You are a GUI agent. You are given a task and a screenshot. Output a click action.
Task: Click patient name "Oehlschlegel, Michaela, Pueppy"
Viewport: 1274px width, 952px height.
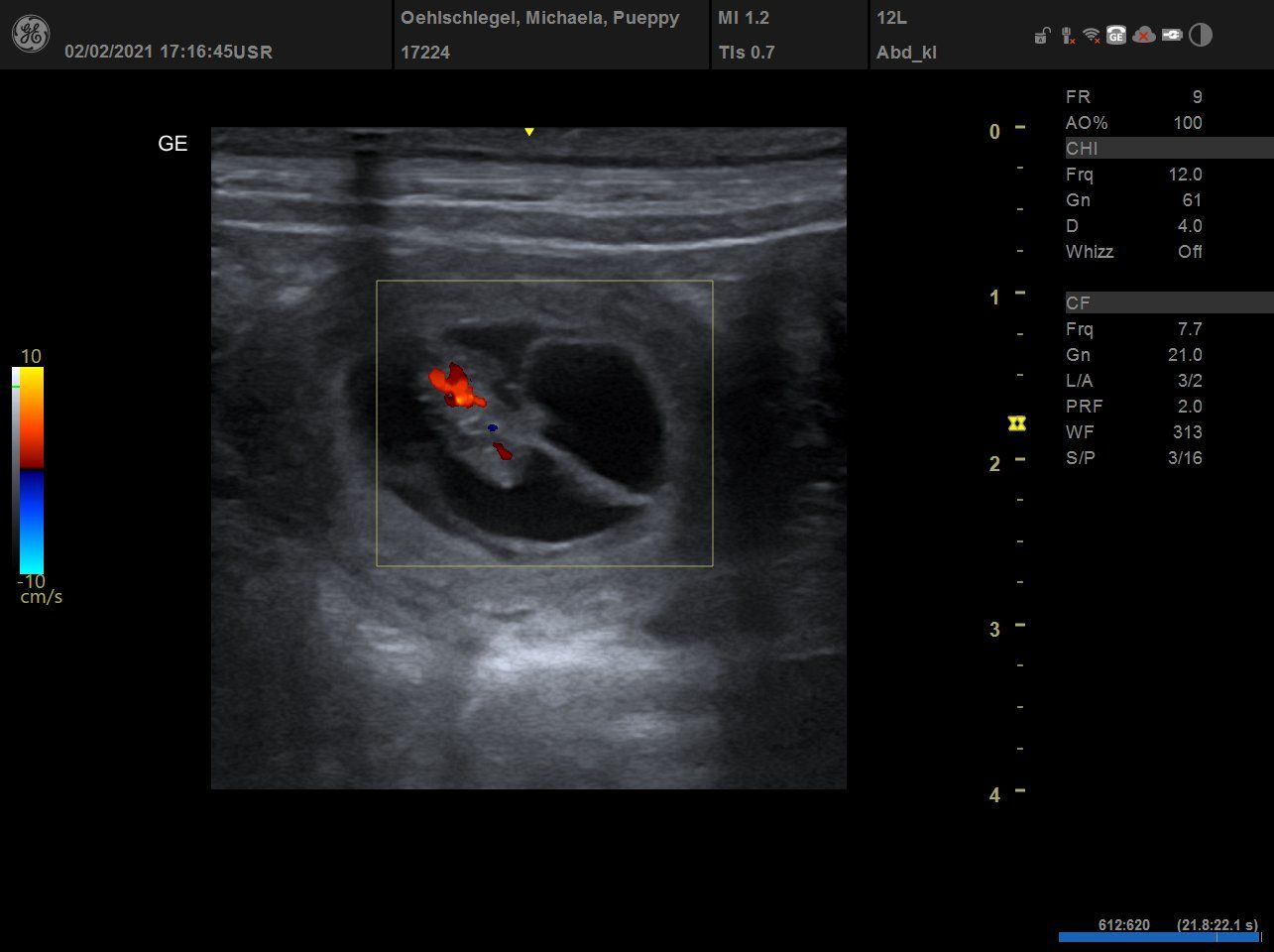point(539,18)
